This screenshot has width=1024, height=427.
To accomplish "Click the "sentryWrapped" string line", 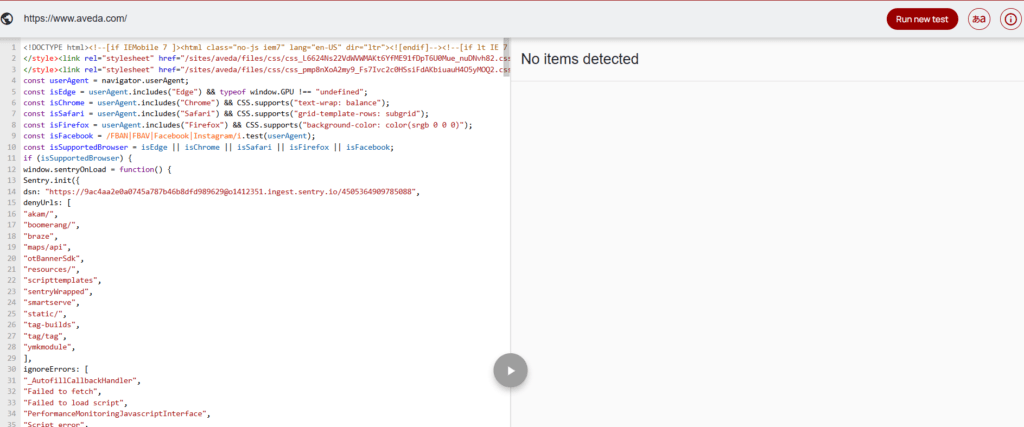I will [x=58, y=291].
